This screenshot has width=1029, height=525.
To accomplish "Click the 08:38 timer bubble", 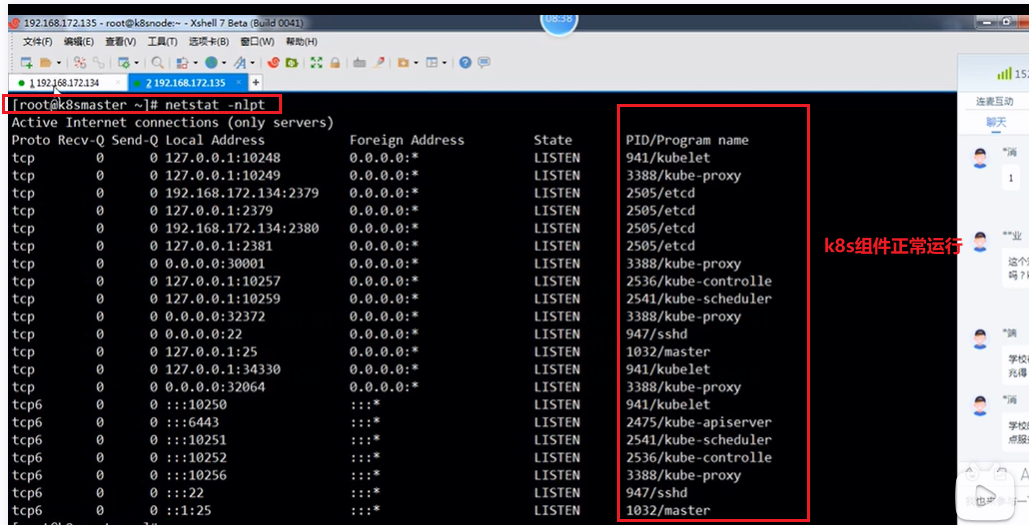I will pos(559,21).
